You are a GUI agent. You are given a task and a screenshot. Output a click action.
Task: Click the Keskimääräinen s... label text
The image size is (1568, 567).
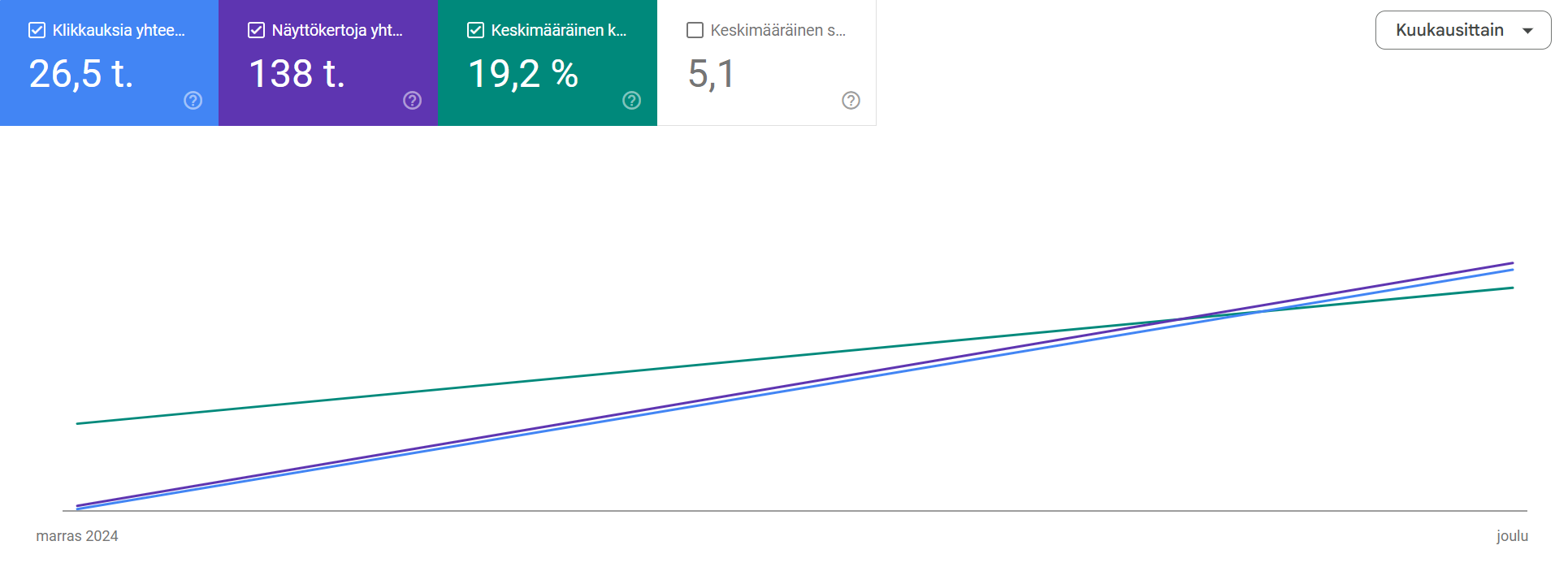tap(778, 30)
